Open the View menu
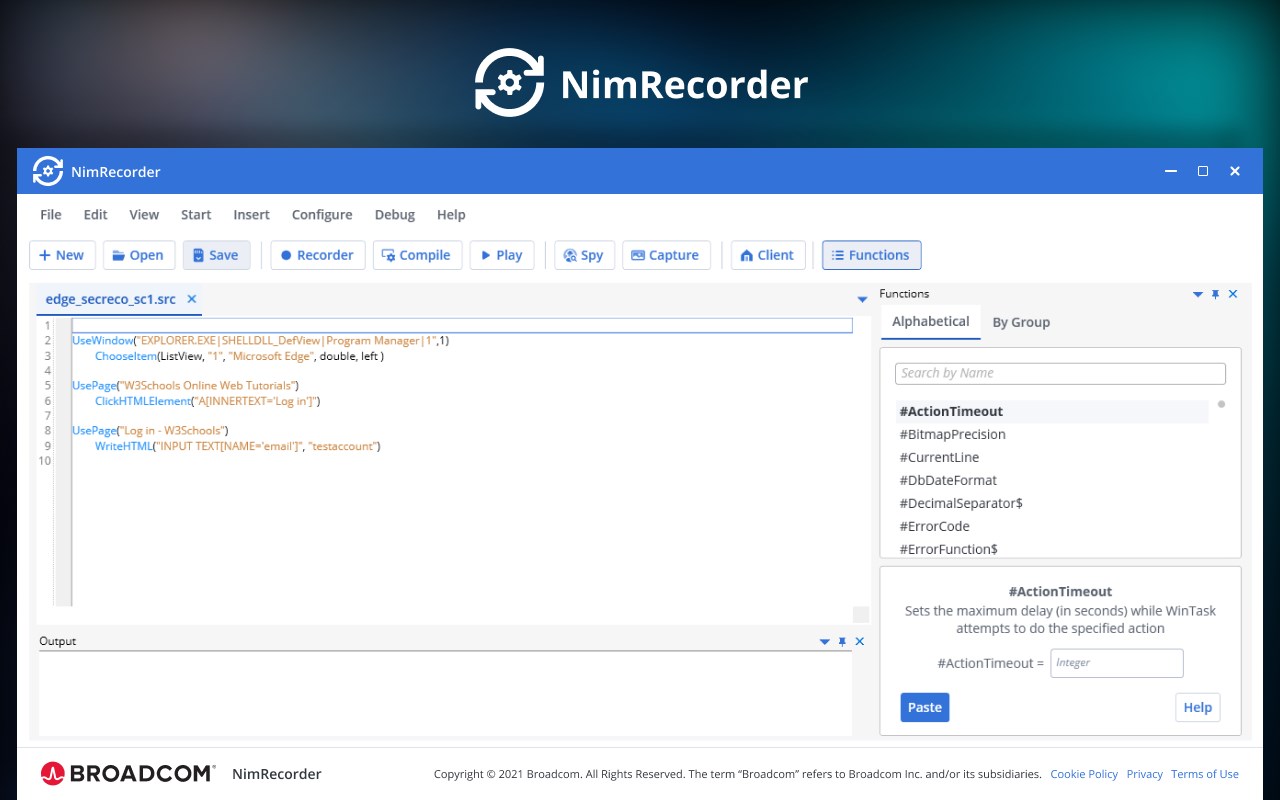The image size is (1280, 800). coord(144,214)
